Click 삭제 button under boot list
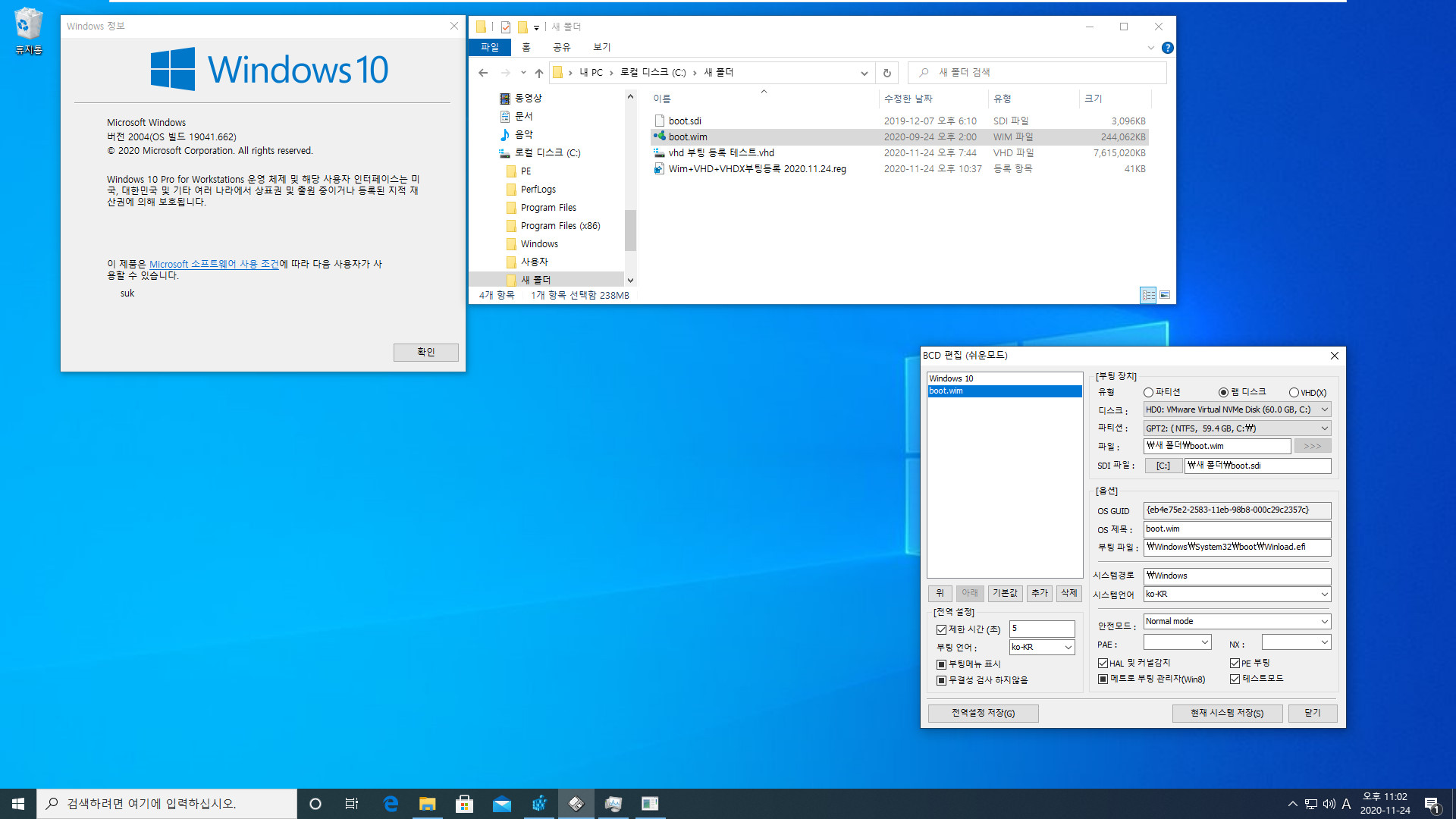The height and width of the screenshot is (819, 1456). coord(1068,594)
